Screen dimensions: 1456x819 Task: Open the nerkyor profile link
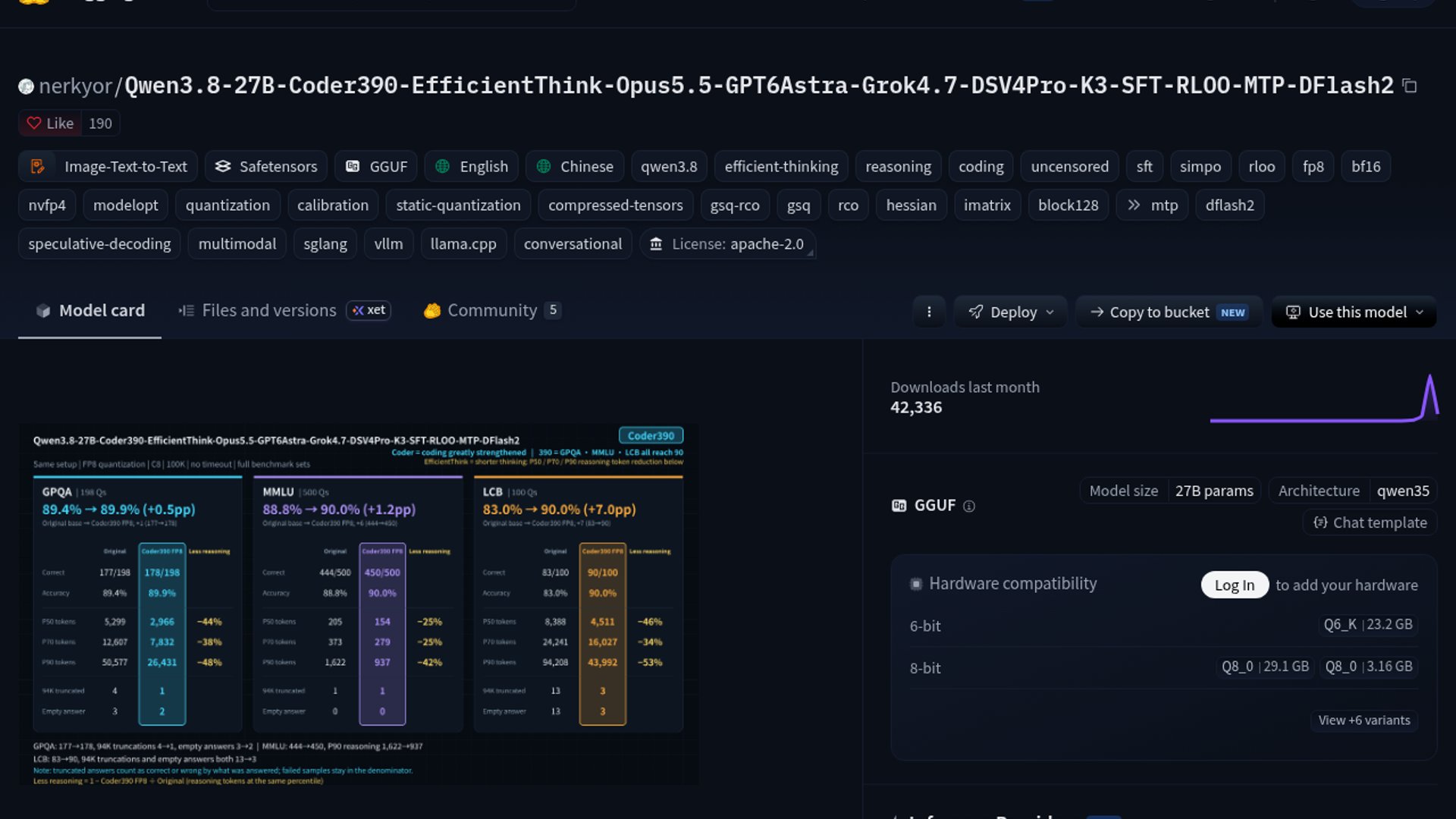click(x=75, y=86)
